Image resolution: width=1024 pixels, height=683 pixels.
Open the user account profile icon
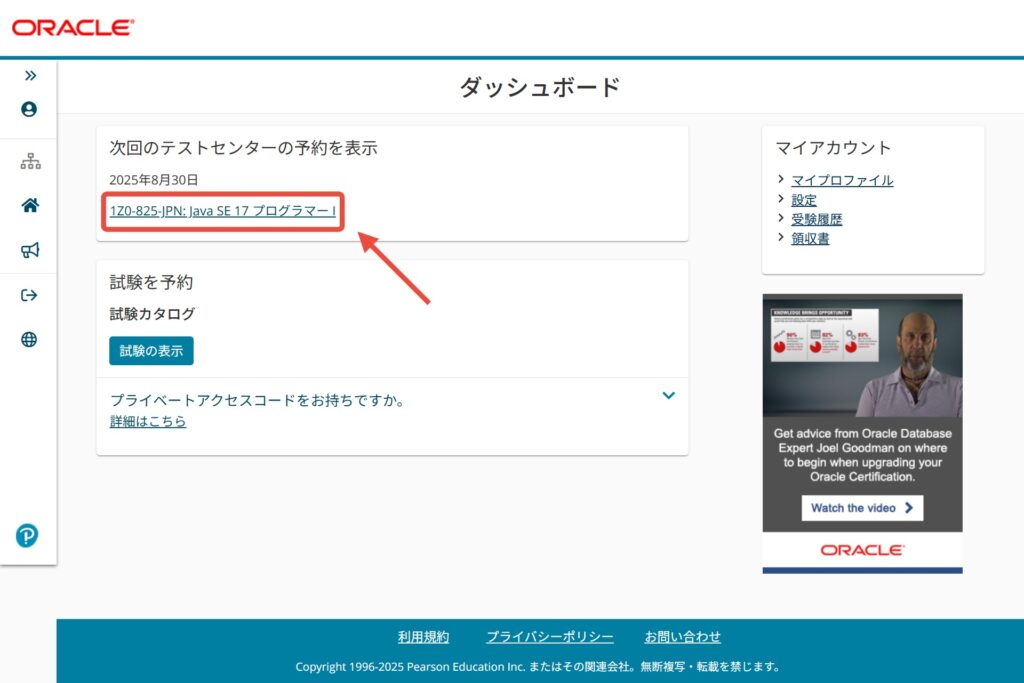(x=29, y=109)
